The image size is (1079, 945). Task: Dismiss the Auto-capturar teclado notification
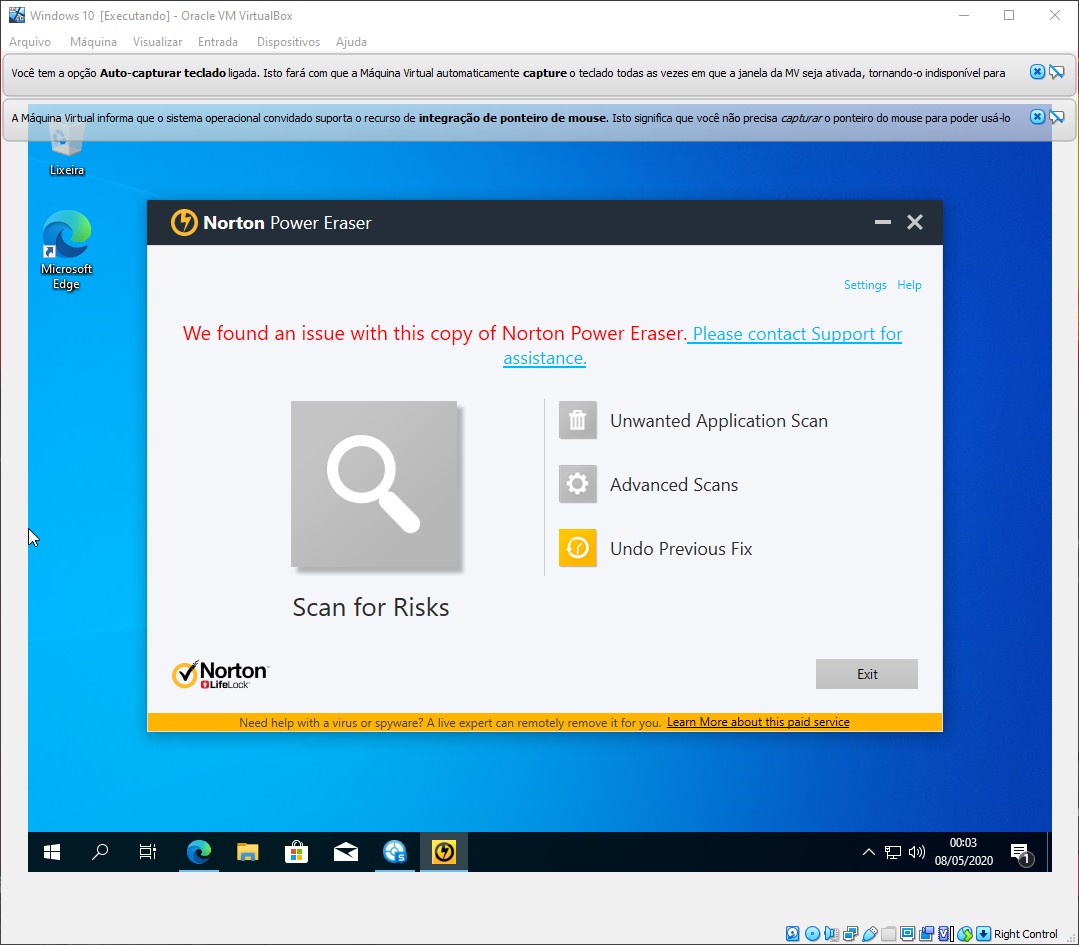pyautogui.click(x=1037, y=72)
